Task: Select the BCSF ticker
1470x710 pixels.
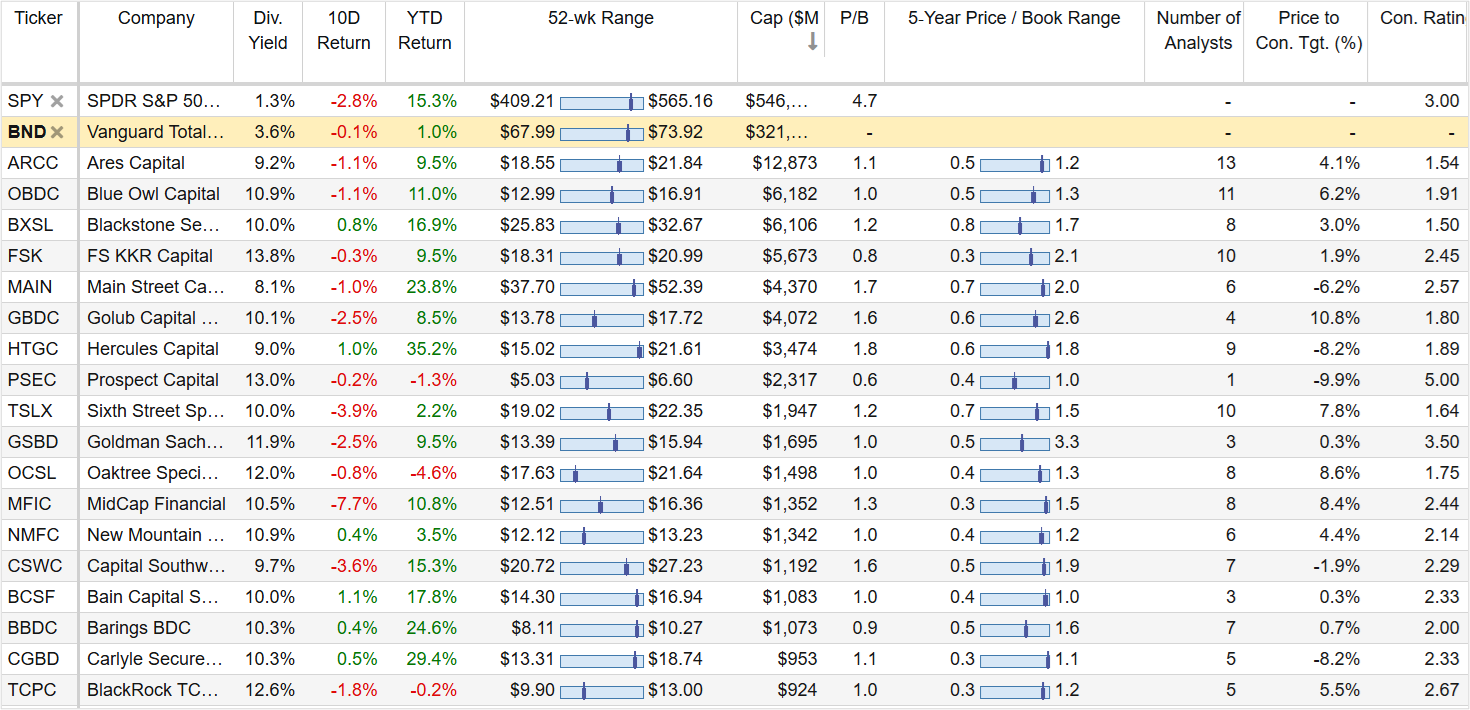Action: (x=31, y=597)
